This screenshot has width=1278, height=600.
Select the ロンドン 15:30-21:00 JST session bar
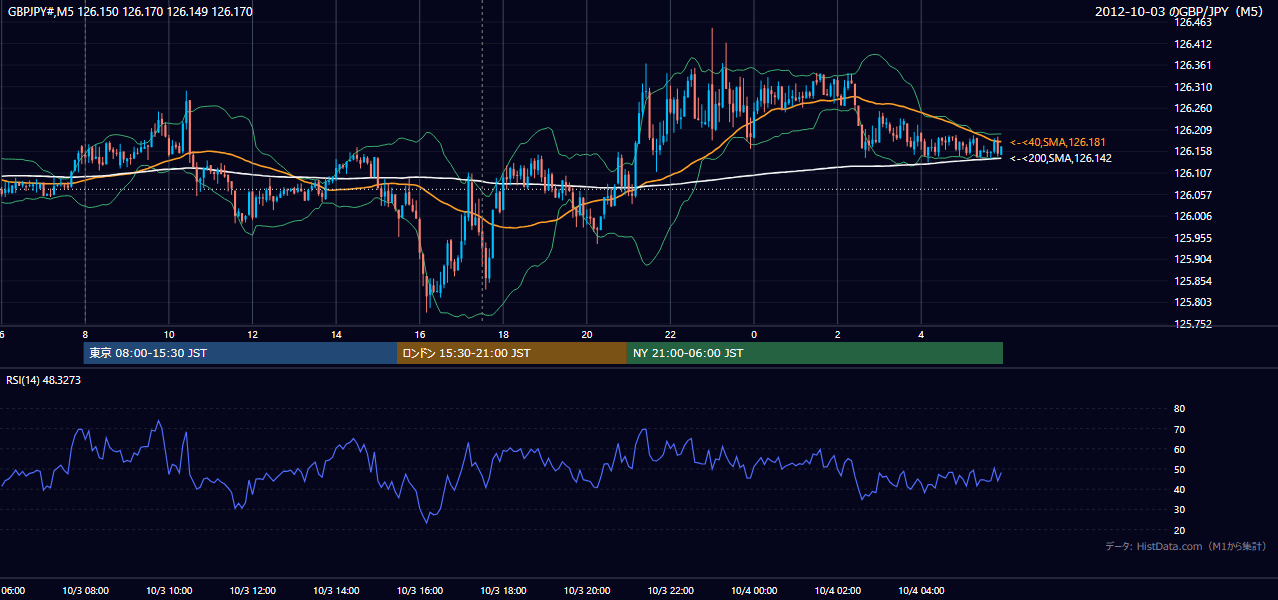(512, 353)
